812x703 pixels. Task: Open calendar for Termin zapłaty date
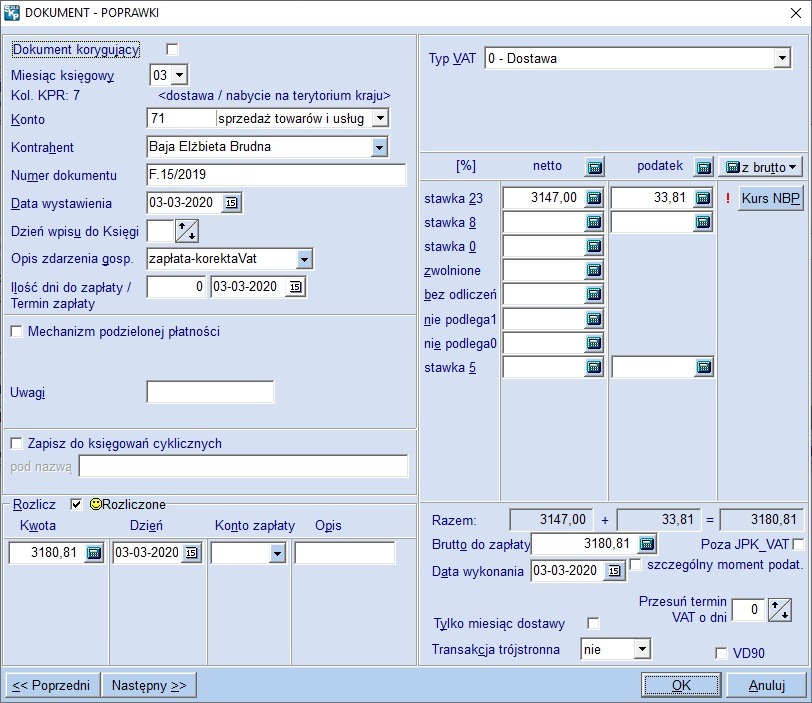click(294, 287)
